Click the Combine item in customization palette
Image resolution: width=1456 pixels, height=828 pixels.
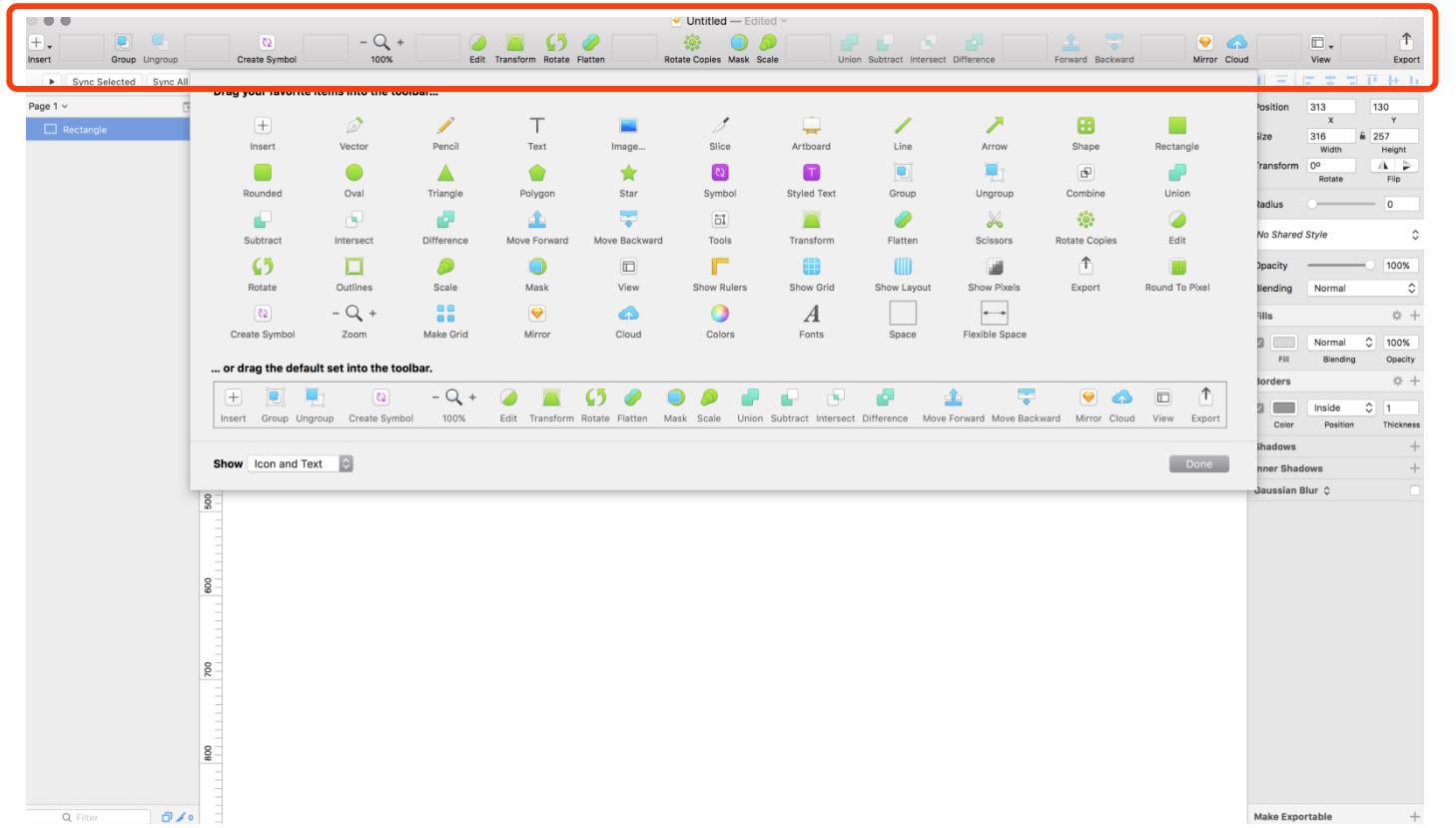coord(1086,180)
